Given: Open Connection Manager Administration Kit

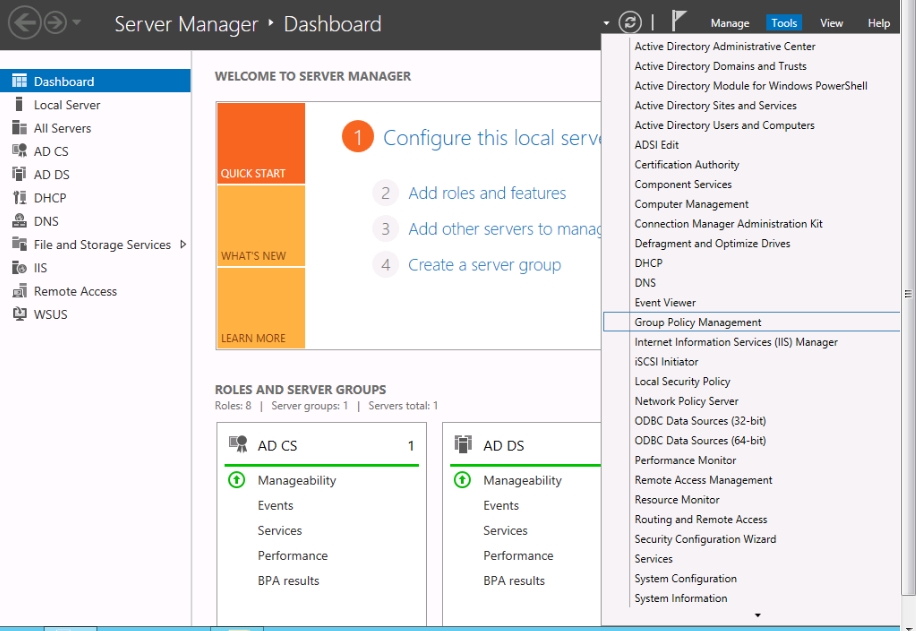Looking at the screenshot, I should [728, 224].
